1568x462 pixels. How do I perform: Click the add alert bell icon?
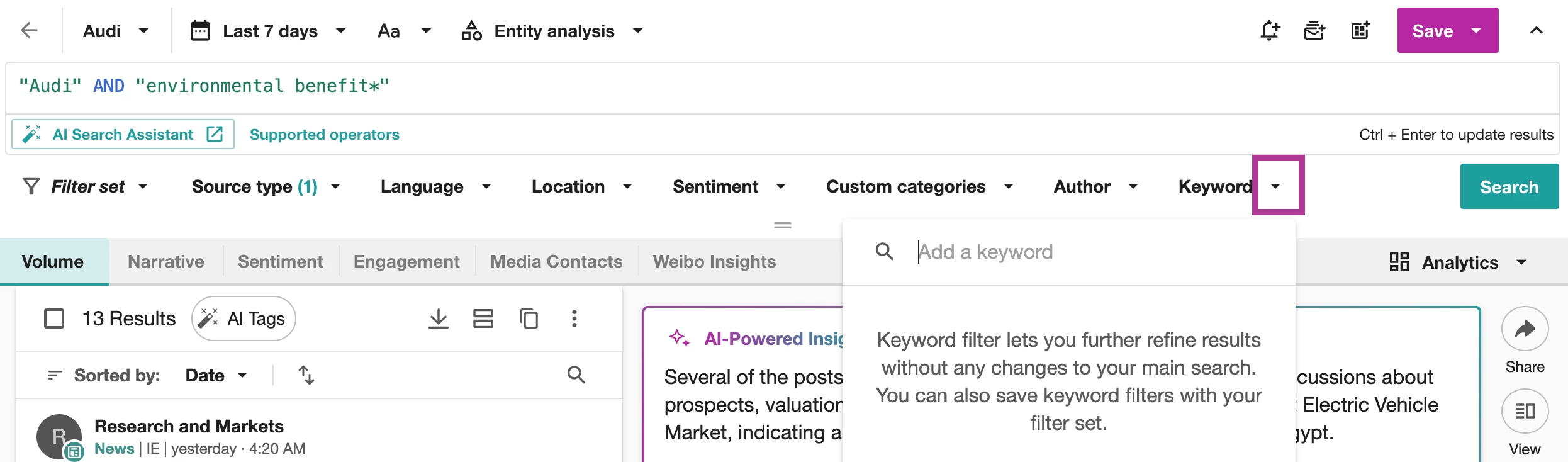click(x=1270, y=30)
